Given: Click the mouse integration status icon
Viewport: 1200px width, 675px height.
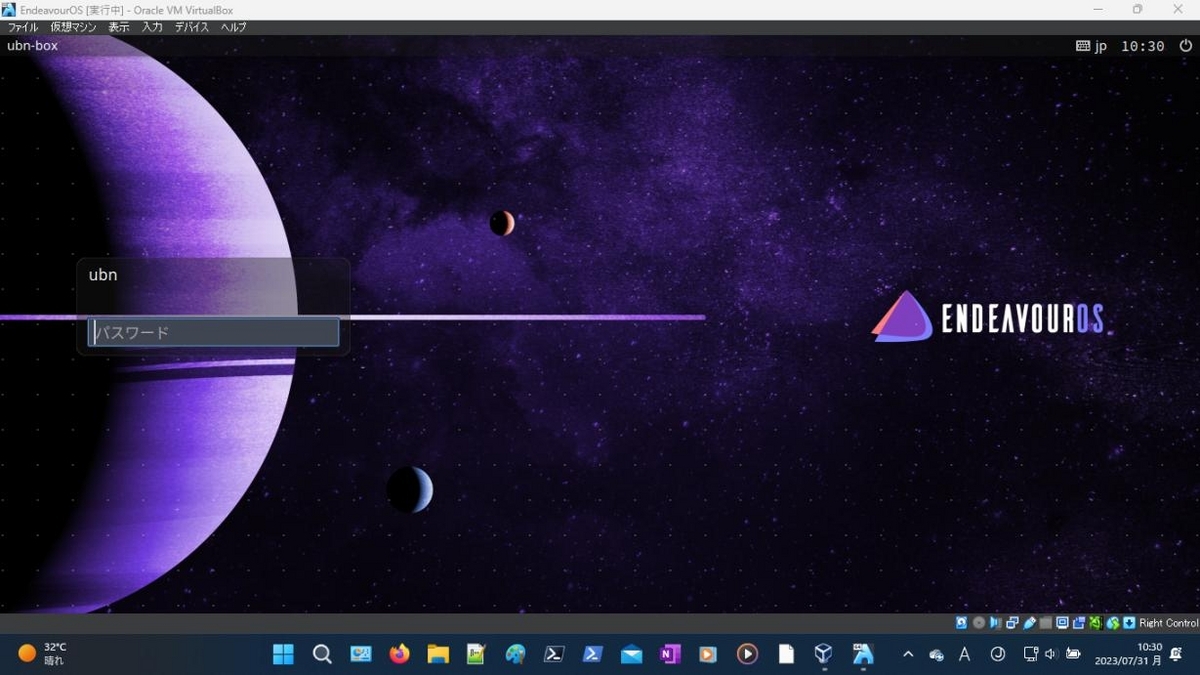Looking at the screenshot, I should [x=1112, y=622].
